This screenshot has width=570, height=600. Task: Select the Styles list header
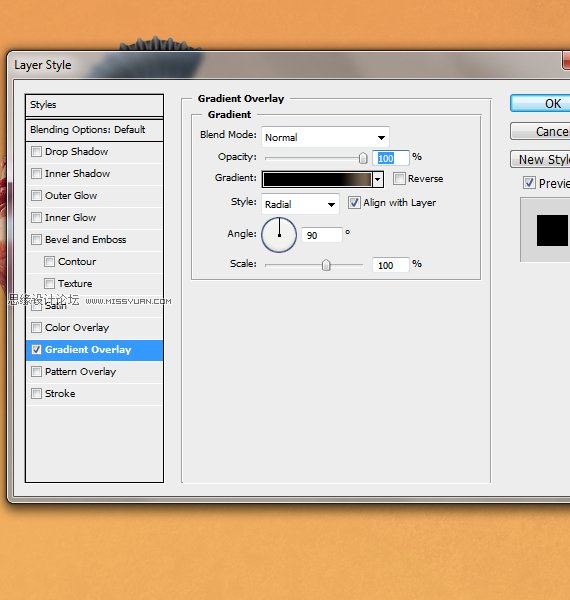click(94, 105)
